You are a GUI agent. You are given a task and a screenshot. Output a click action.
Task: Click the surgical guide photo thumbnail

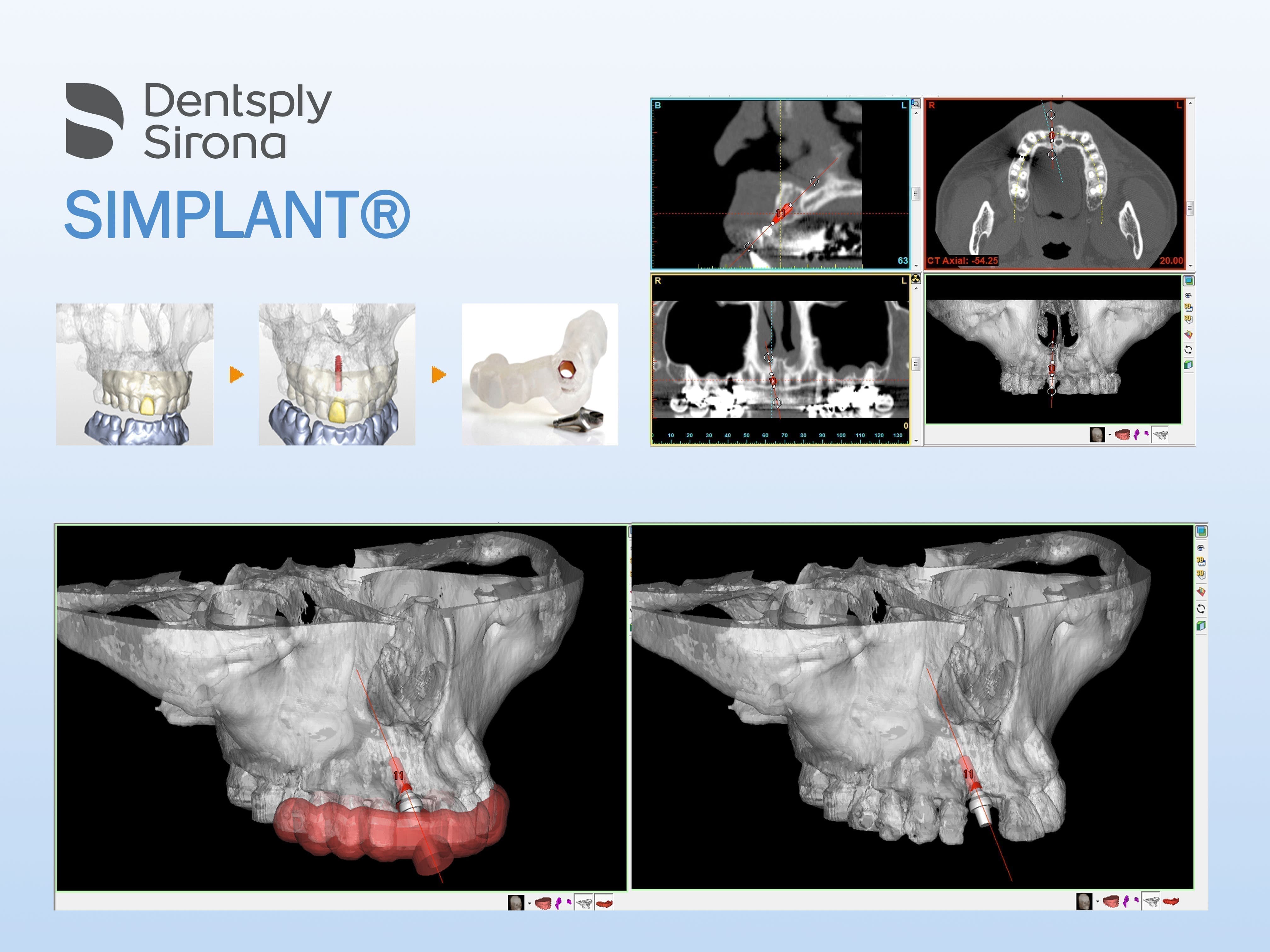tap(540, 374)
